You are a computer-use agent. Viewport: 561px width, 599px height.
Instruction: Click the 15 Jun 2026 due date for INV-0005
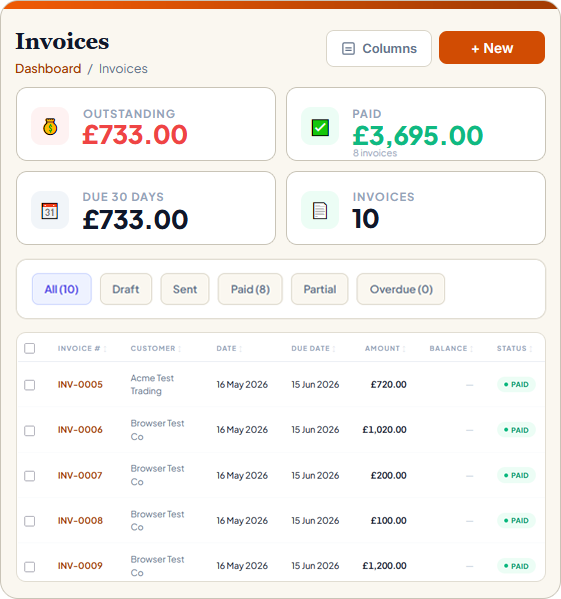coord(315,384)
